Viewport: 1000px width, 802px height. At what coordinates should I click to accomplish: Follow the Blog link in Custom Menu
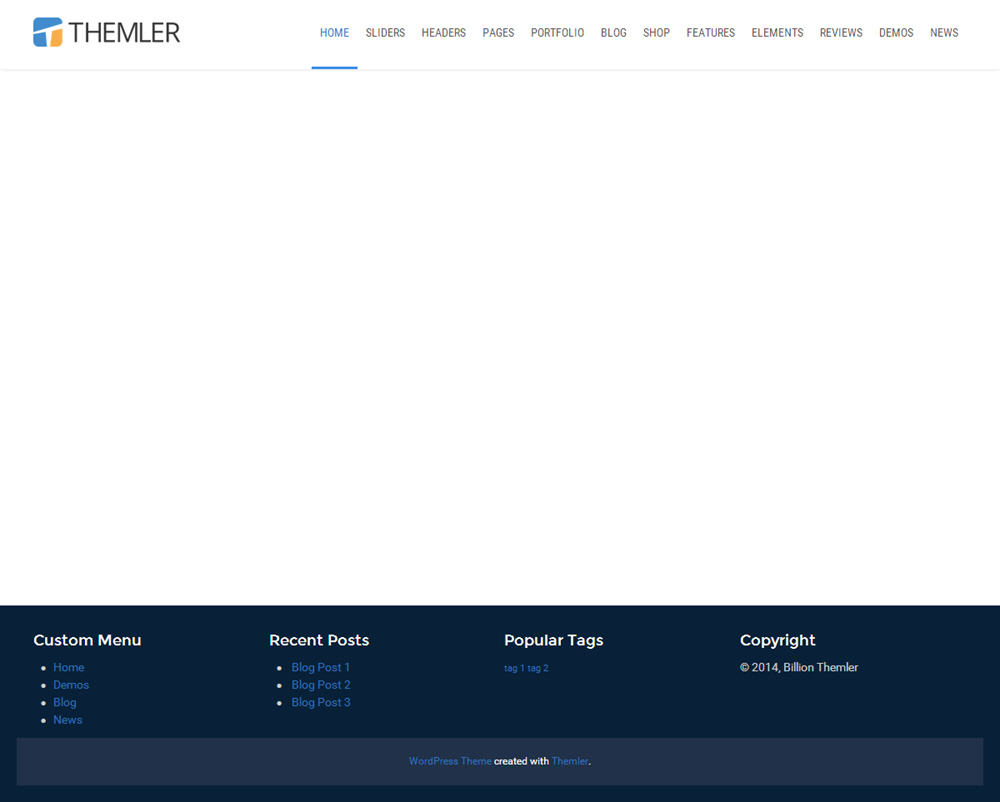coord(65,703)
